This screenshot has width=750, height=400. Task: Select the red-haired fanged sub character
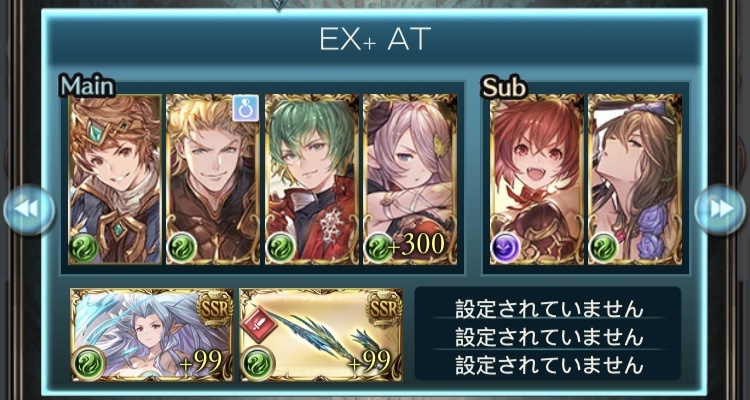tap(537, 179)
